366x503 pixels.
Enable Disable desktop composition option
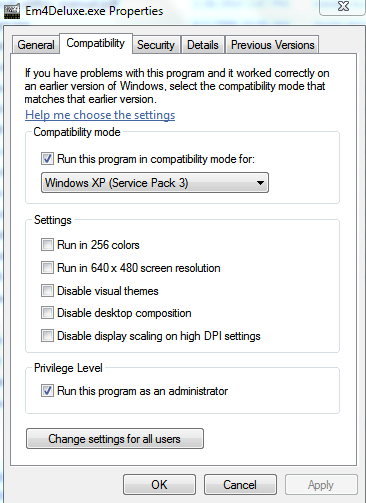[x=47, y=313]
